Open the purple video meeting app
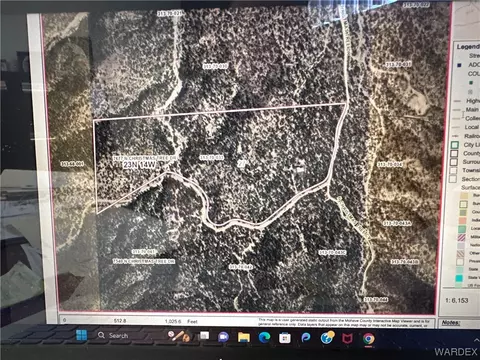This screenshot has height=360, width=480. [223, 337]
